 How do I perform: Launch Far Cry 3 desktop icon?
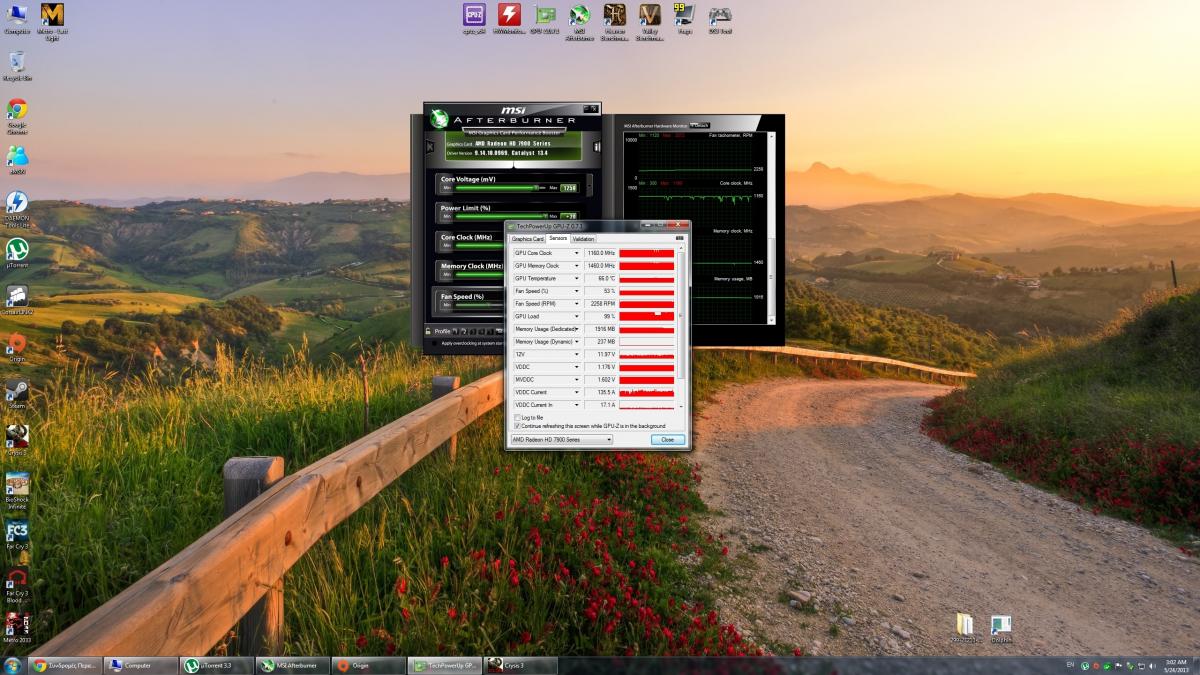click(17, 531)
